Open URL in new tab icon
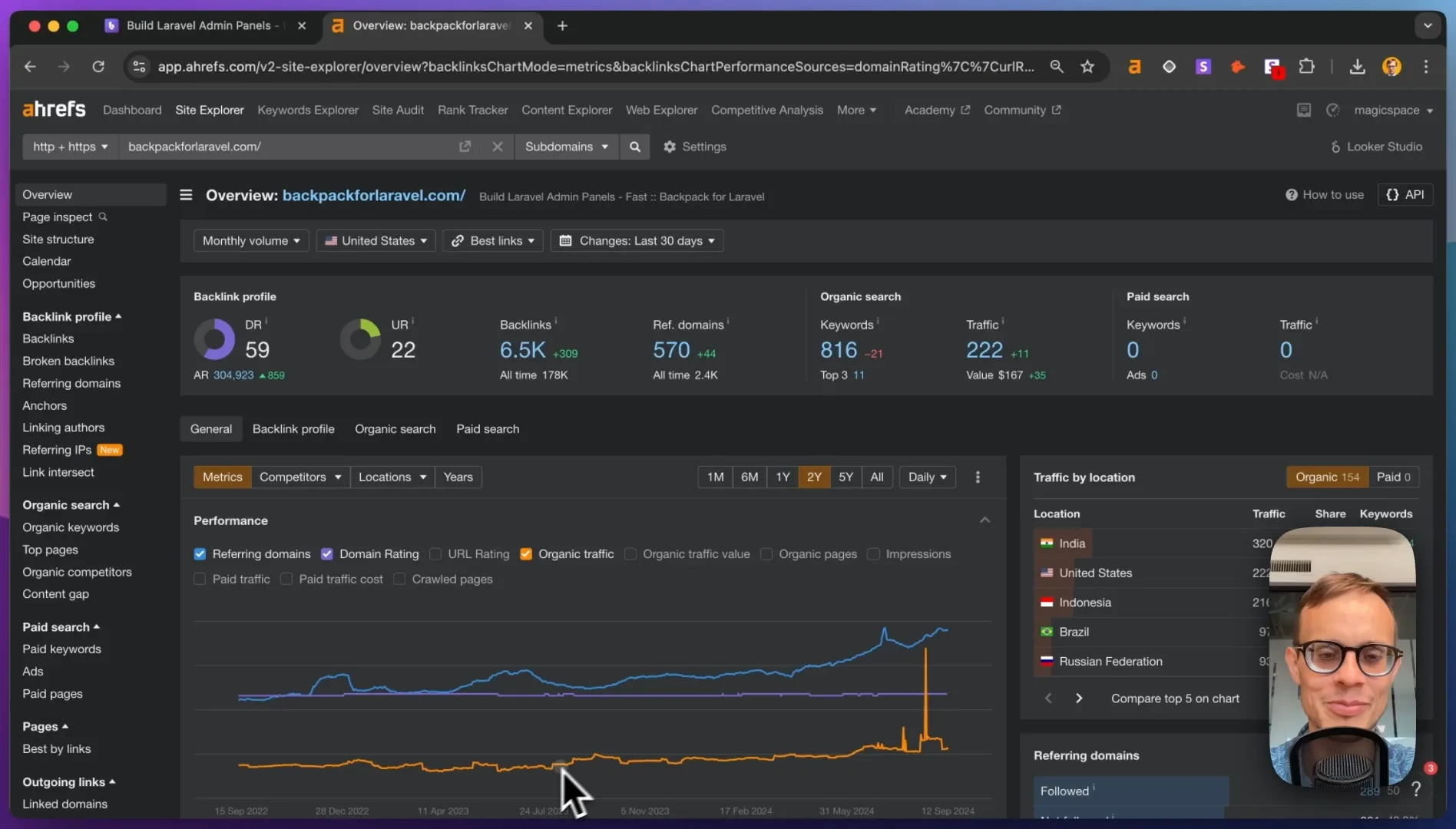Screen dimensions: 1456x829 click(465, 147)
